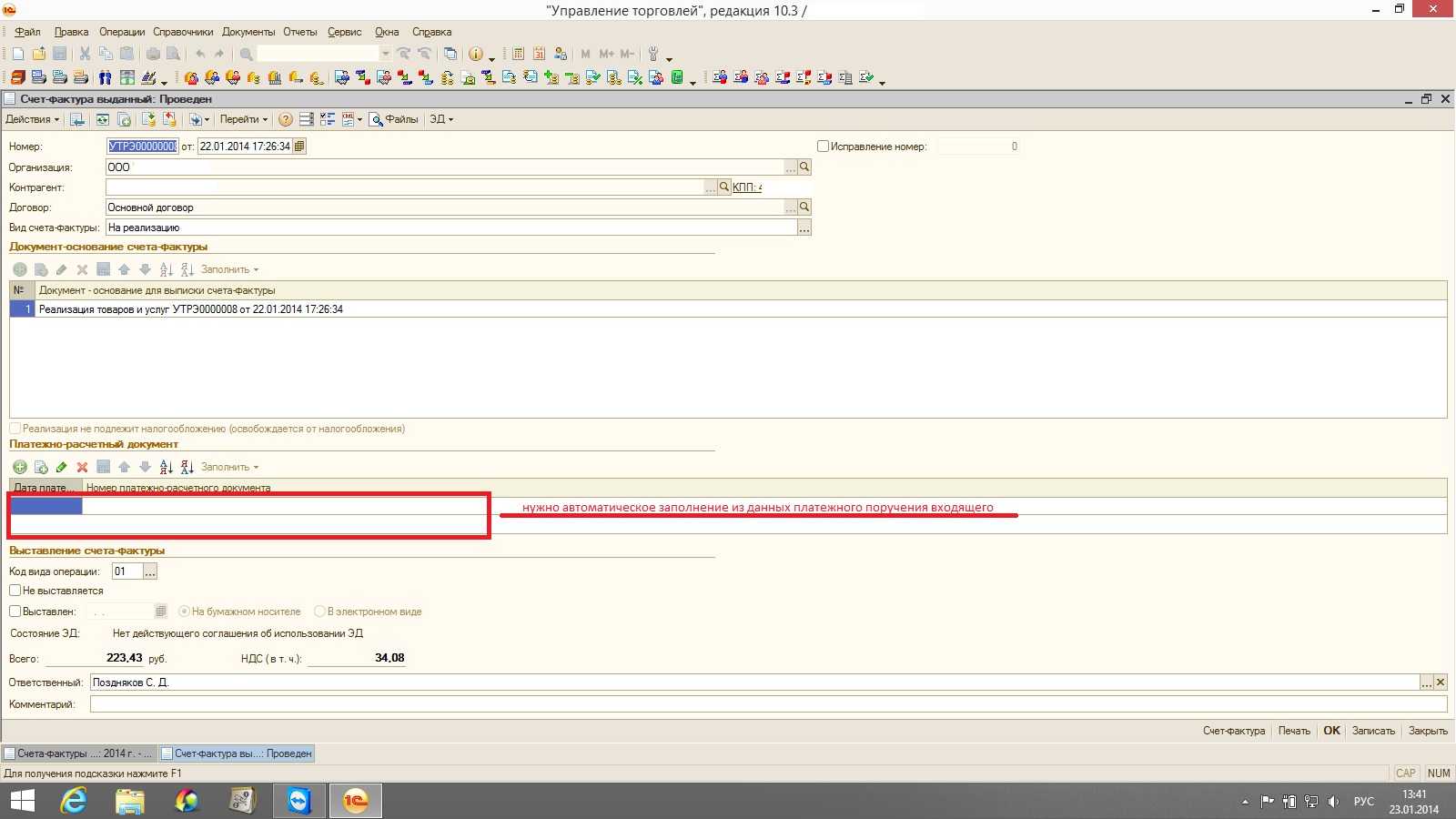Switch to the Счета-фактуры 2014 г. window tab
The width and height of the screenshot is (1456, 819).
pos(79,753)
